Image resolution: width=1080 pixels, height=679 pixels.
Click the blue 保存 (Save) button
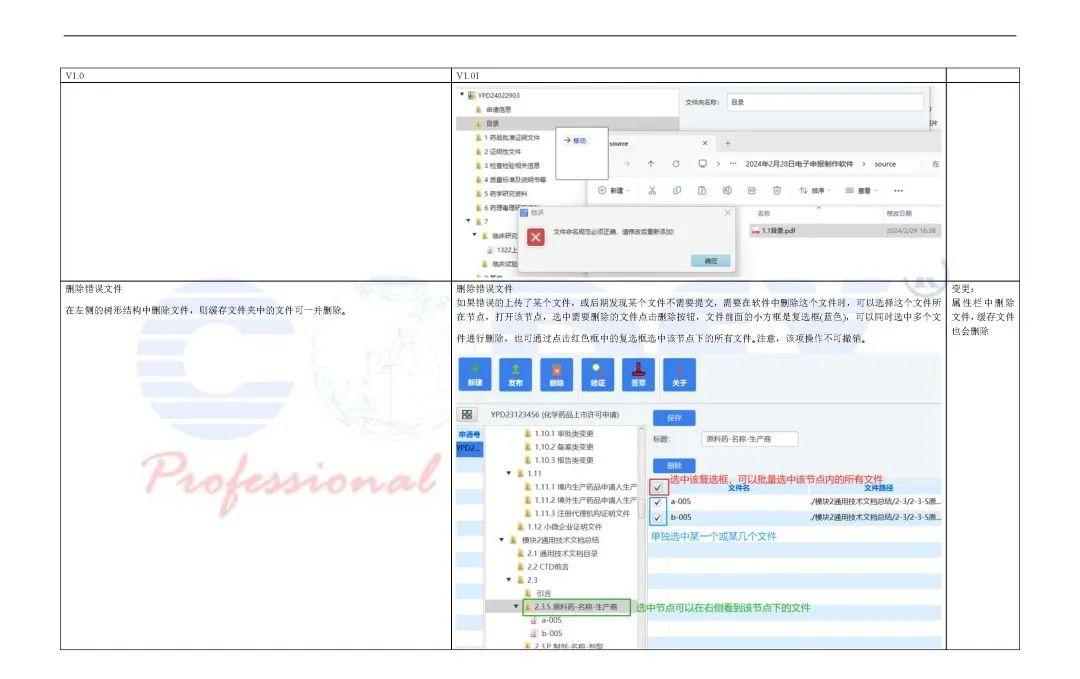(674, 418)
